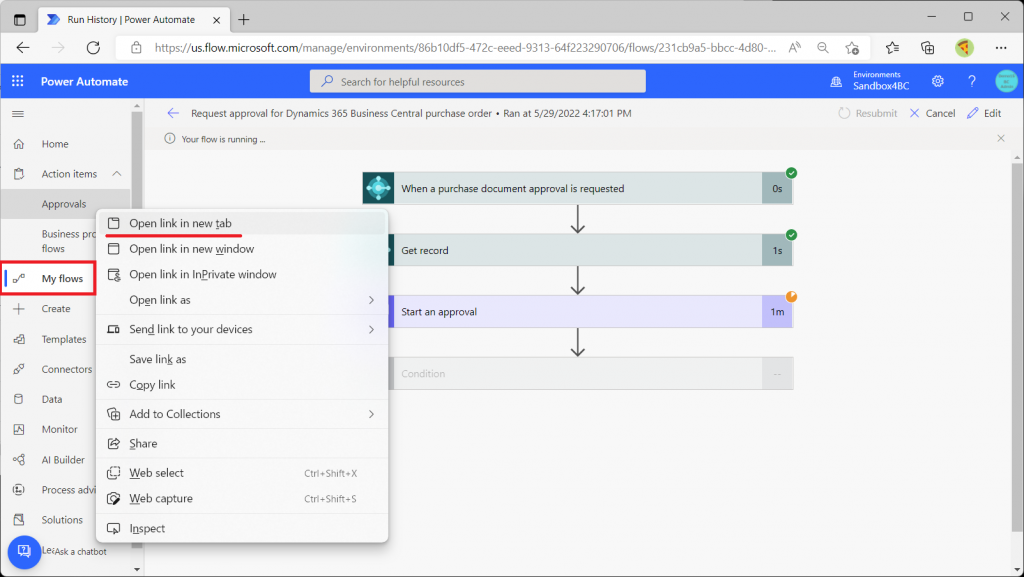Click the Action items clipboard icon

tap(19, 174)
